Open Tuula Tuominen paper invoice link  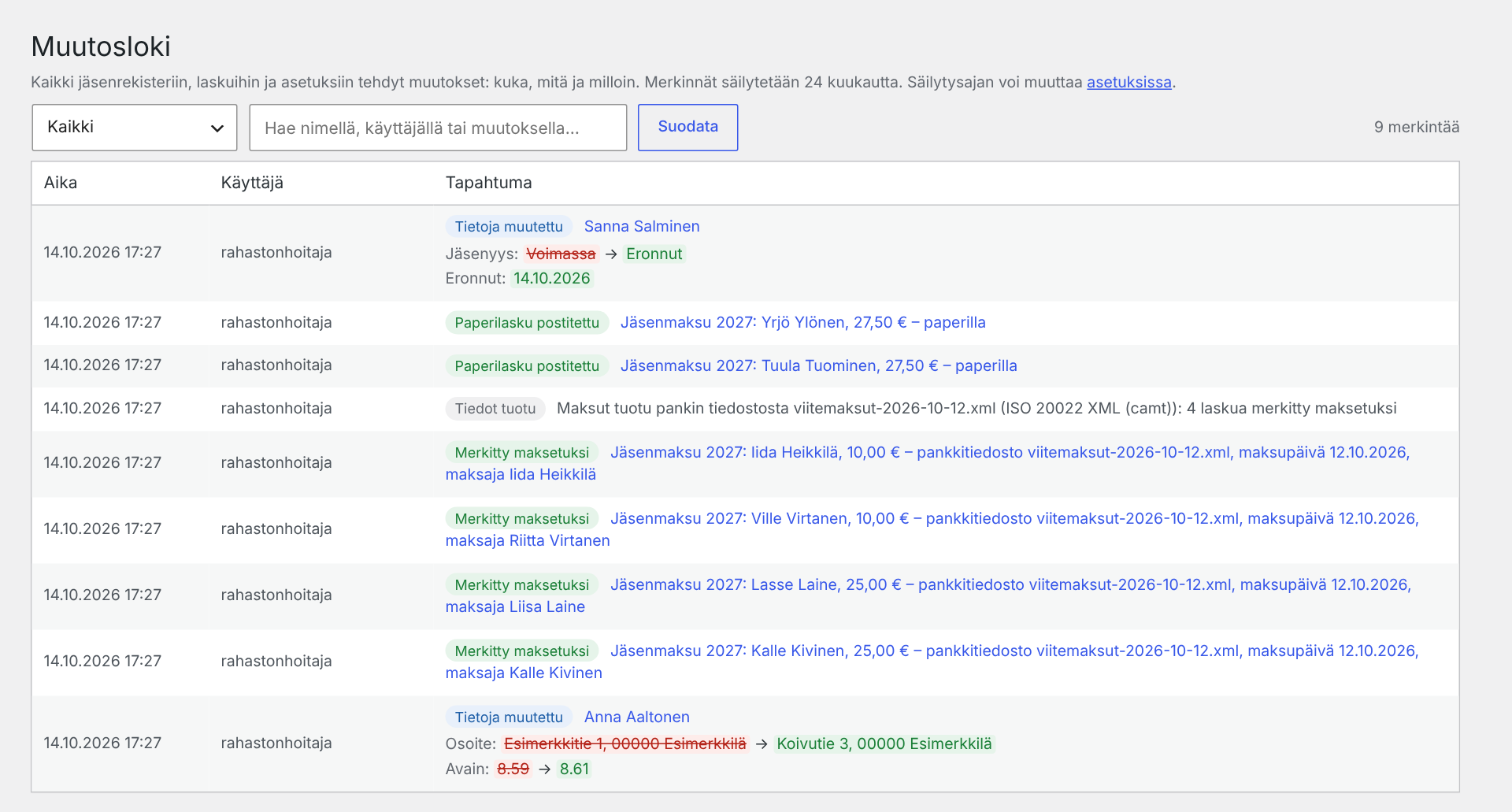(x=818, y=366)
